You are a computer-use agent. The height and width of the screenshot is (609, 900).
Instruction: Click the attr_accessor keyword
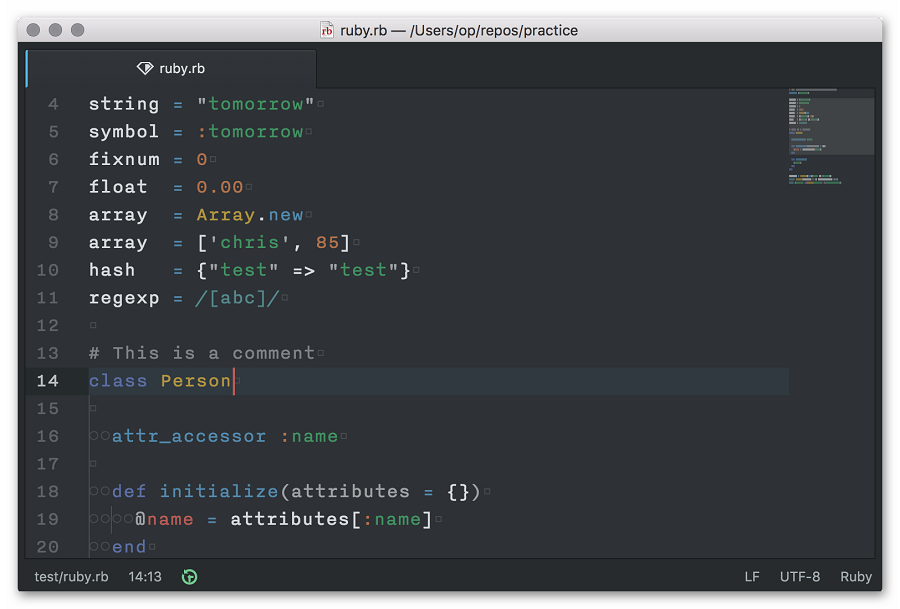(189, 436)
